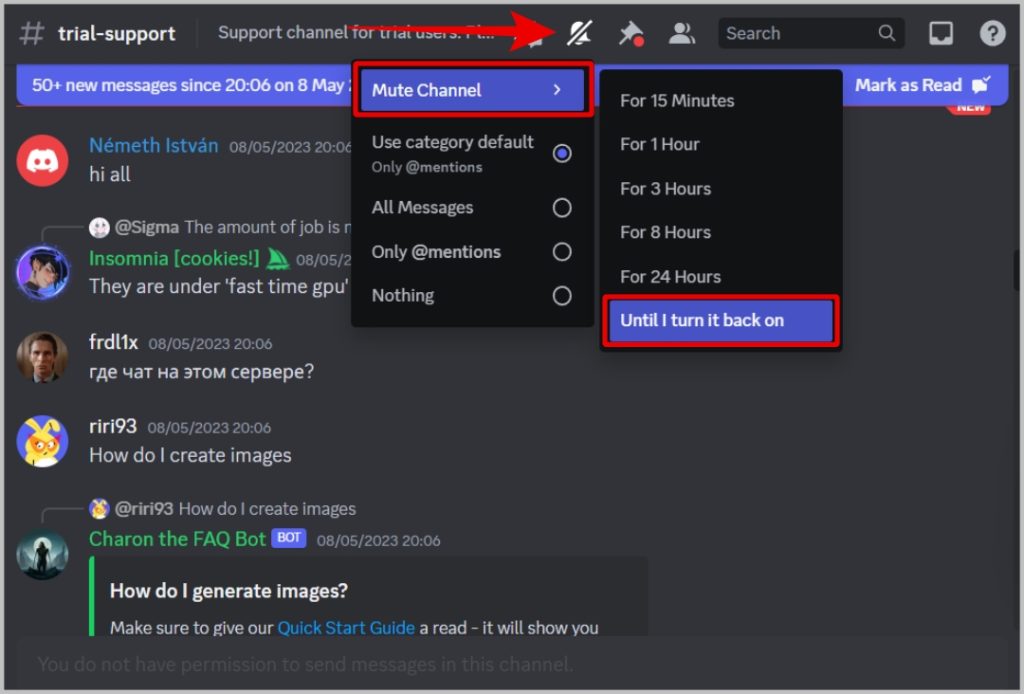Open the Quick Start Guide link

tap(346, 628)
